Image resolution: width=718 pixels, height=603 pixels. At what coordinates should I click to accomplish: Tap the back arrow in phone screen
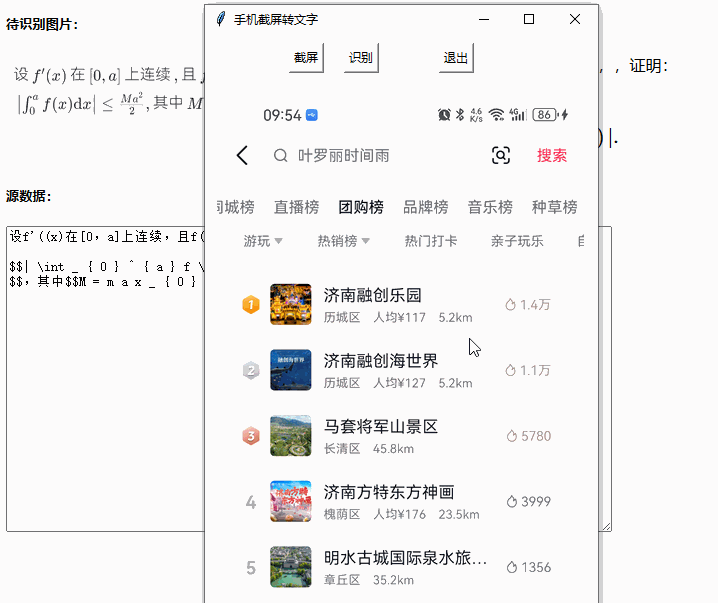[242, 156]
